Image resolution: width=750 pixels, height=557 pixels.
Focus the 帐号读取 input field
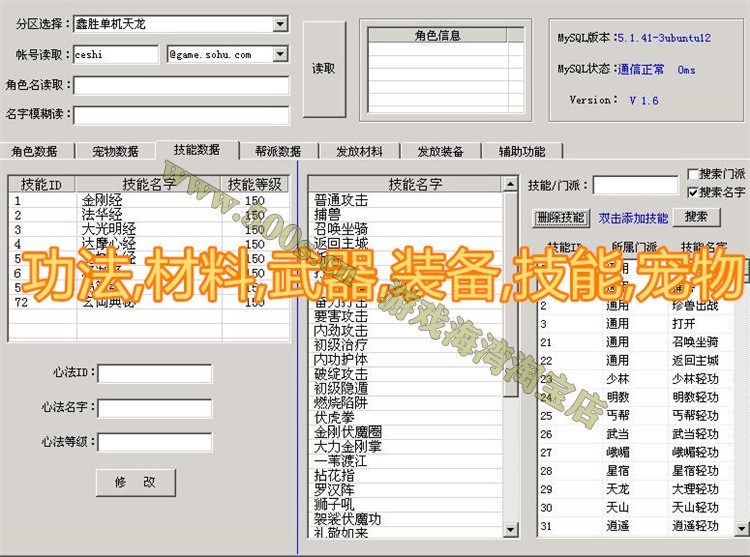116,54
